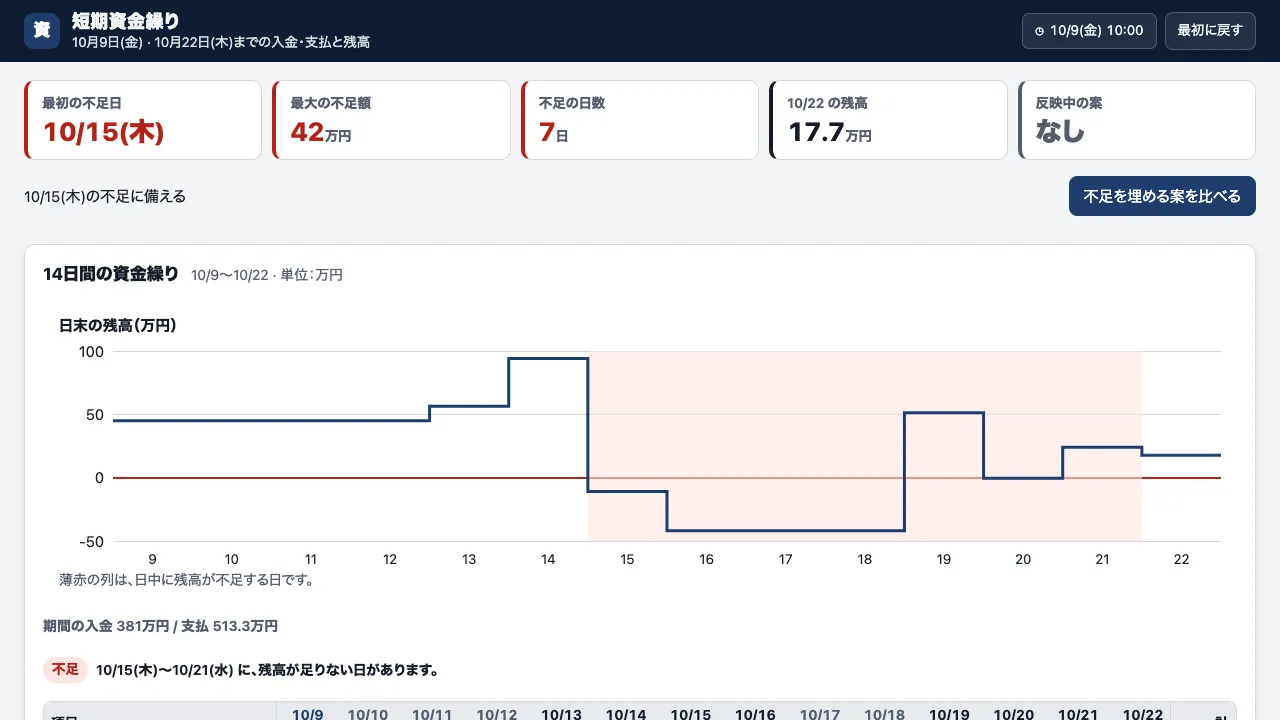Image resolution: width=1280 pixels, height=720 pixels.
Task: Click the y-axis label 100
Action: click(91, 352)
